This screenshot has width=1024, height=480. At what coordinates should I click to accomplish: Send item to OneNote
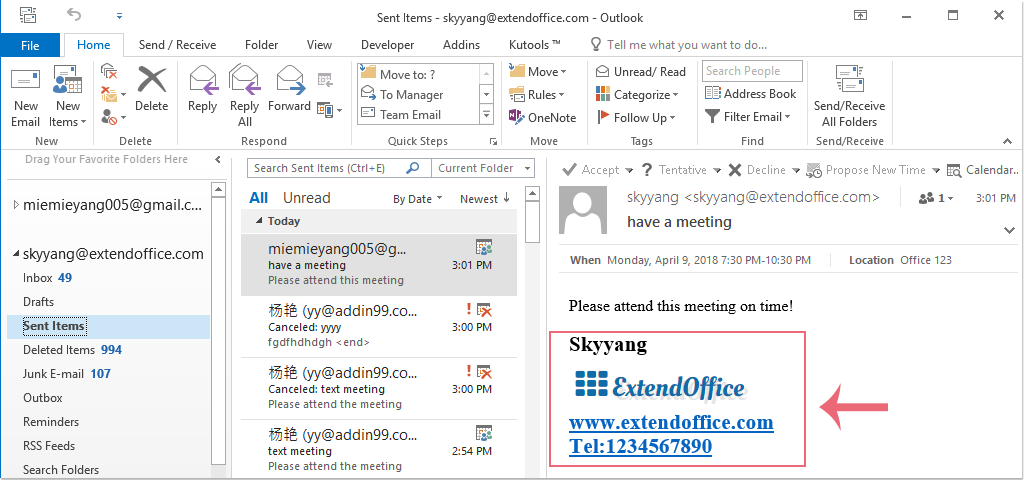coord(543,118)
